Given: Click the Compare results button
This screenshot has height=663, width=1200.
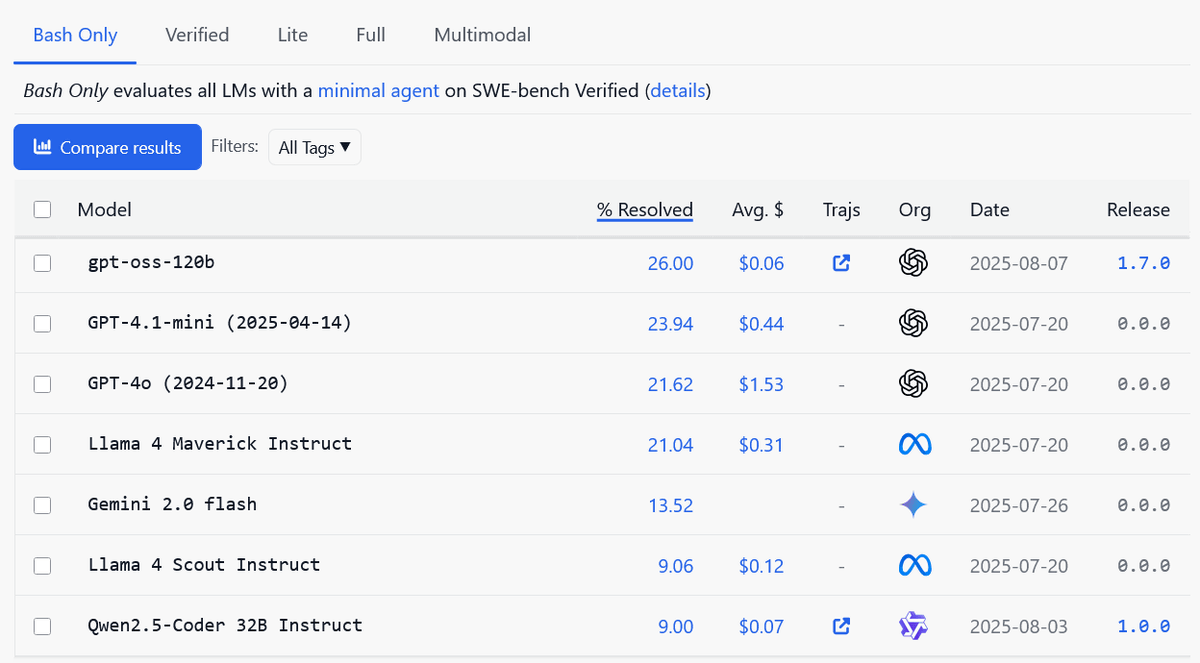Looking at the screenshot, I should pyautogui.click(x=108, y=147).
